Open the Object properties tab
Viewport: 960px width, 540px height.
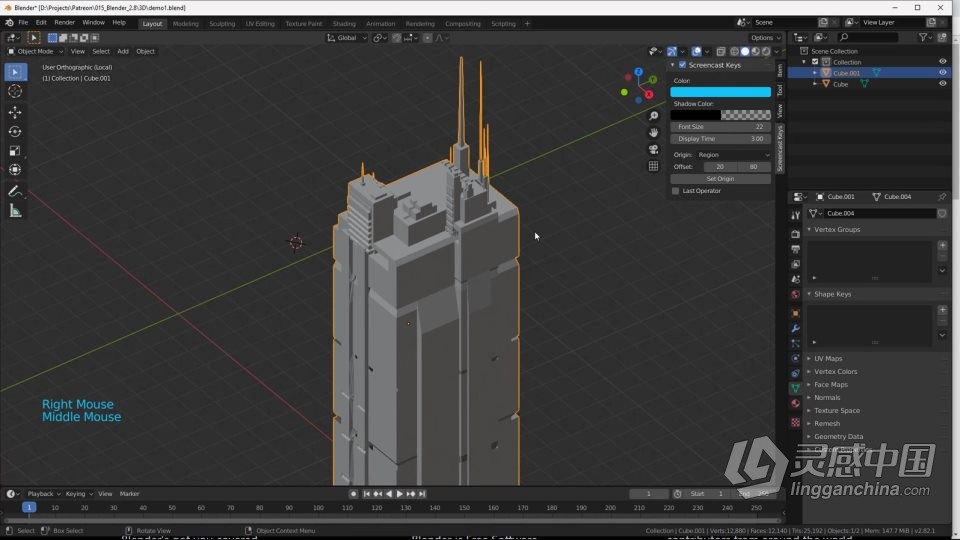795,313
